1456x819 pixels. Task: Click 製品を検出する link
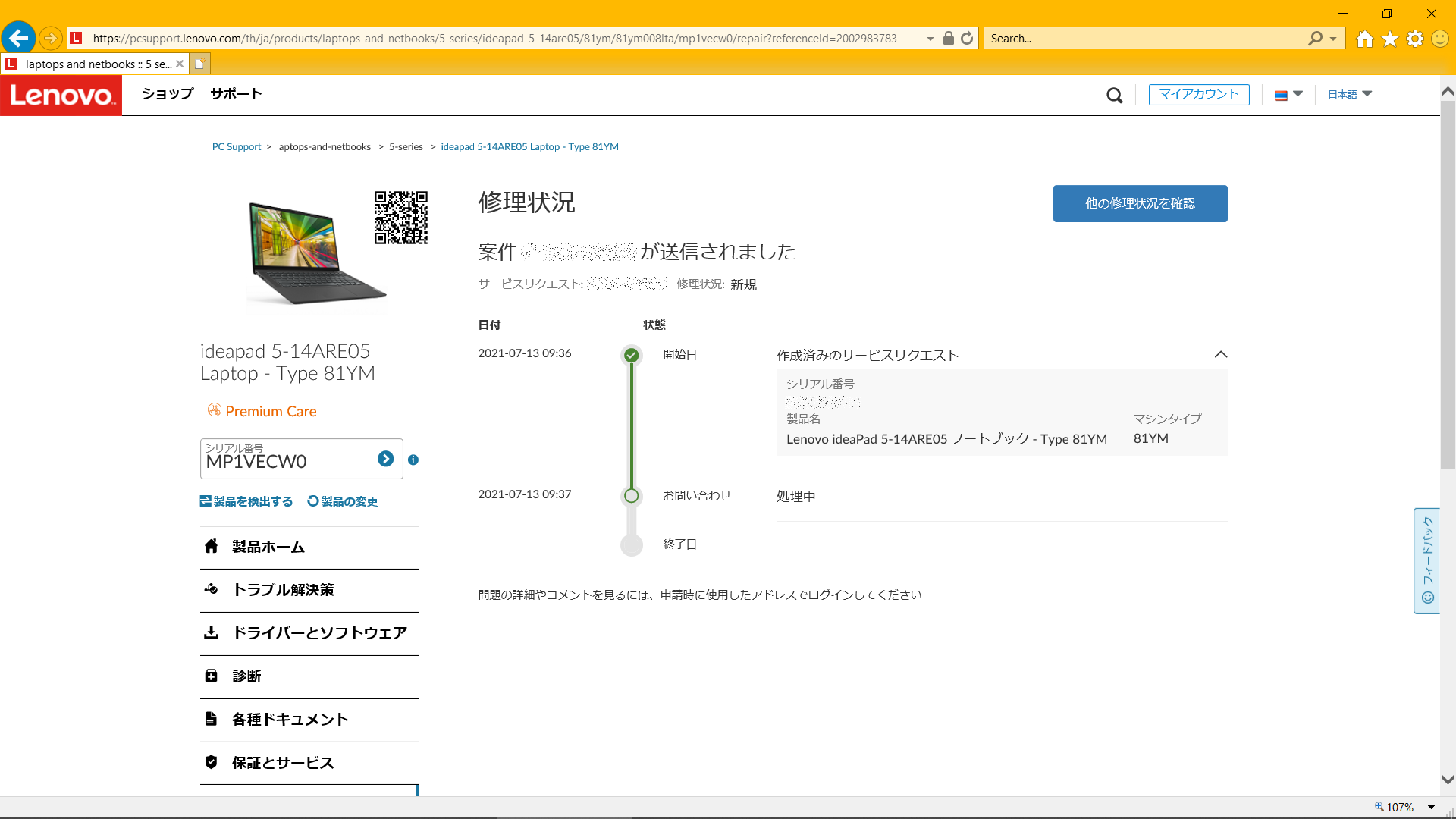click(246, 501)
